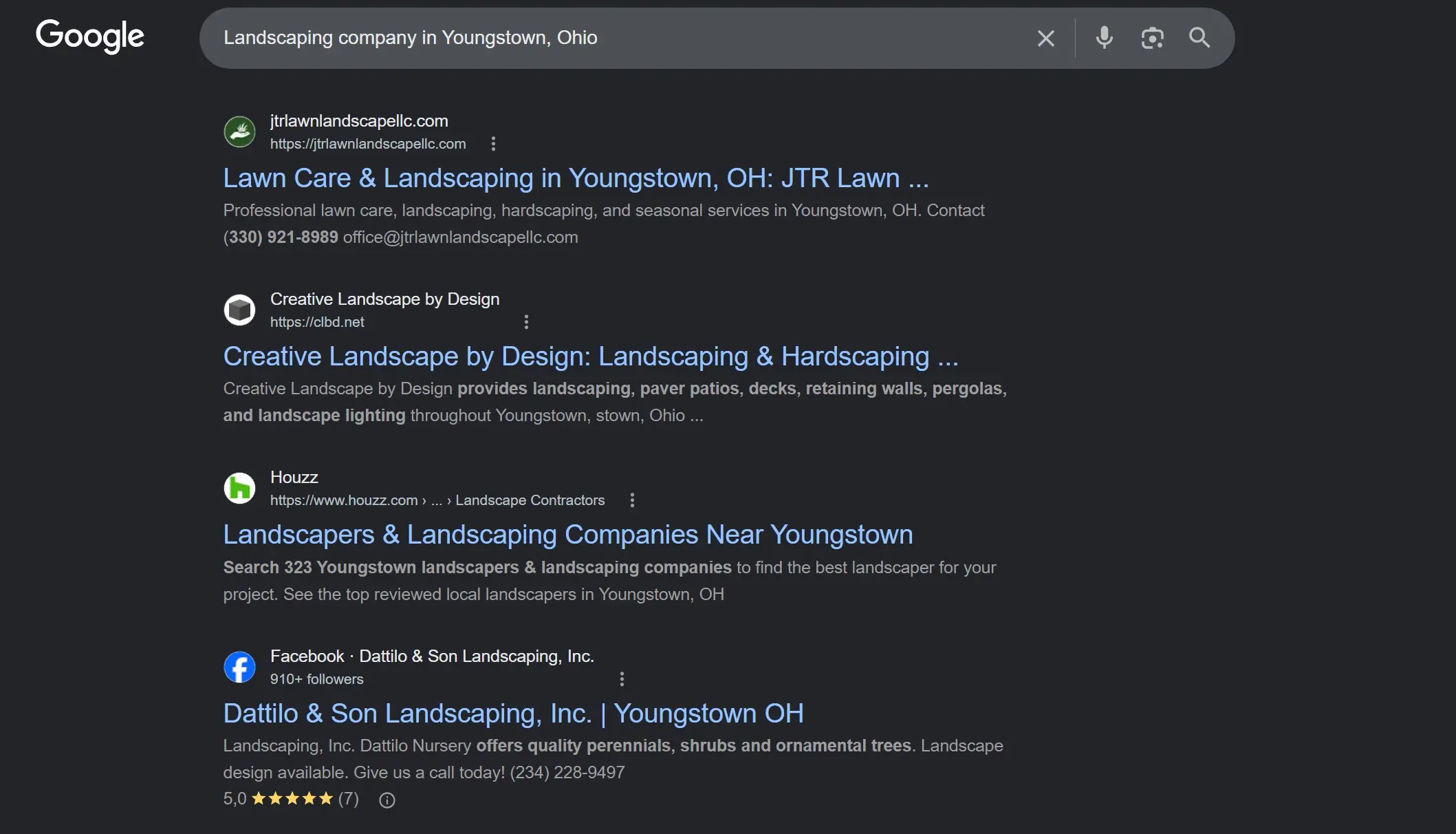Click the magnifying glass search button
The image size is (1456, 834).
click(x=1199, y=38)
